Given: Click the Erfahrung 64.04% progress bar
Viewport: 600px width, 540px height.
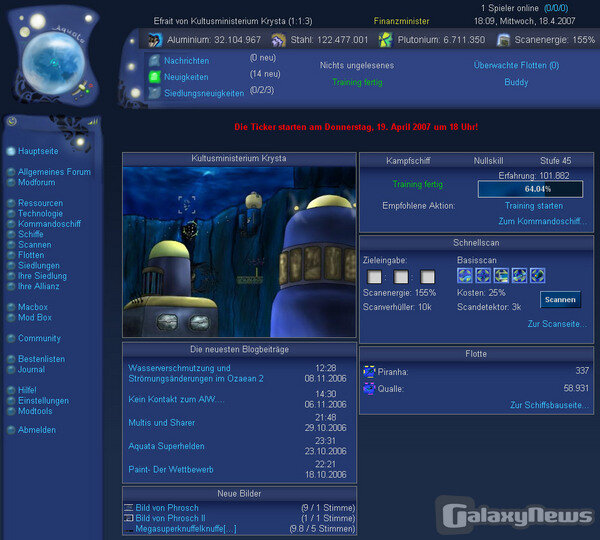Looking at the screenshot, I should pos(530,189).
